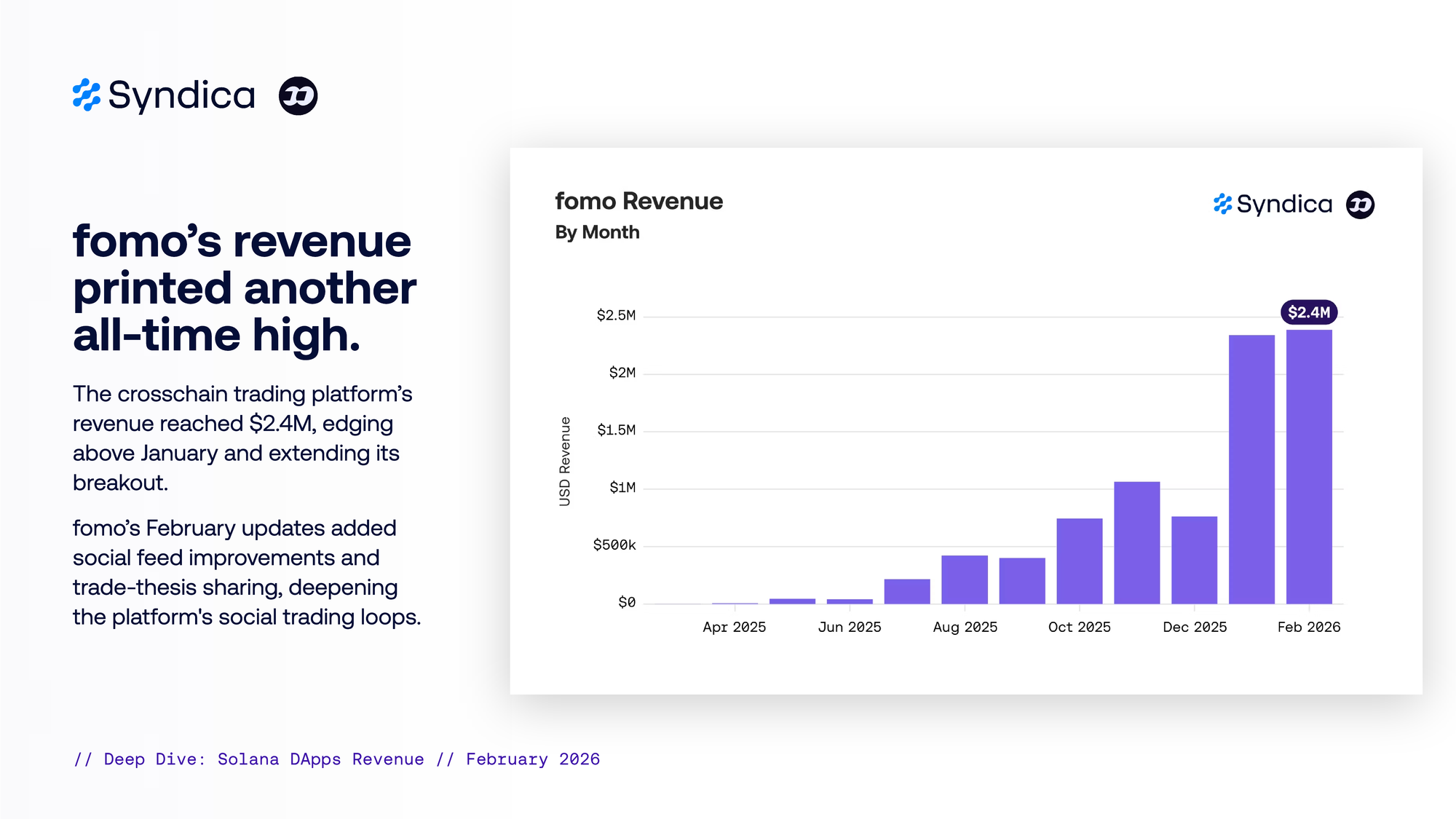The image size is (1456, 819).
Task: Select the Feb 2026 revenue bar
Action: click(x=1308, y=466)
